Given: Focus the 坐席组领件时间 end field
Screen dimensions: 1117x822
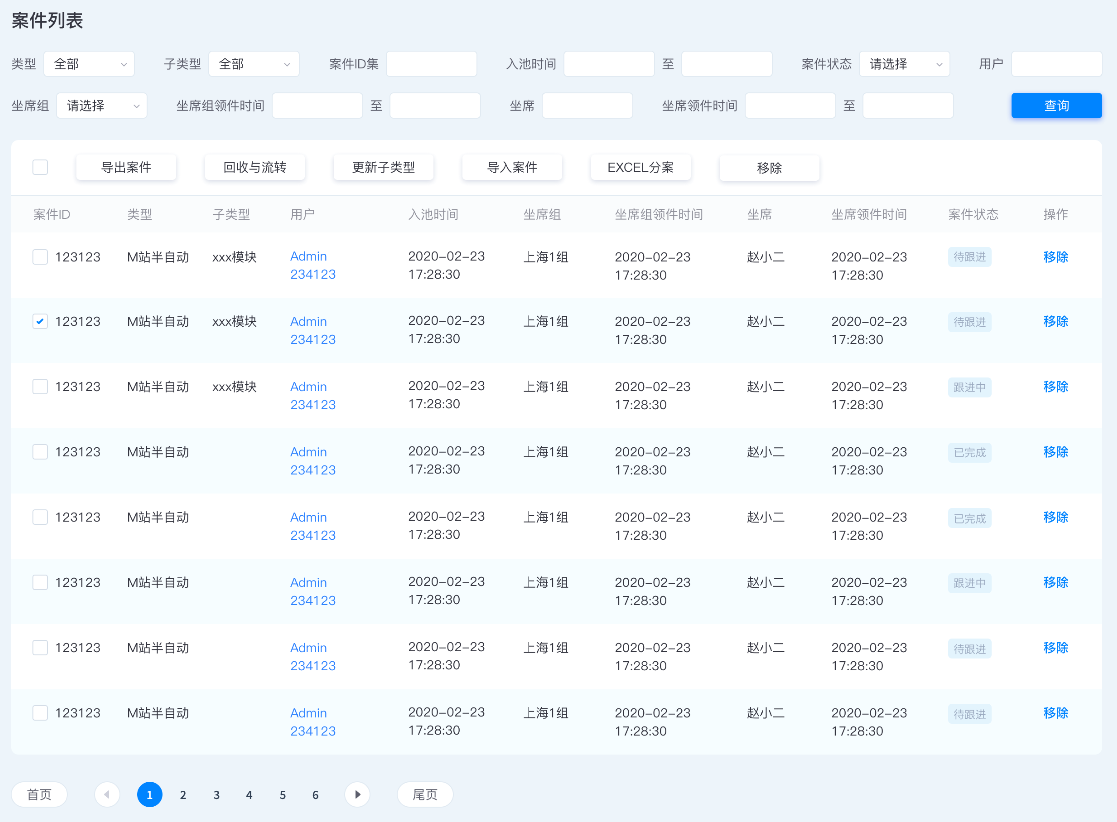Looking at the screenshot, I should coord(435,105).
